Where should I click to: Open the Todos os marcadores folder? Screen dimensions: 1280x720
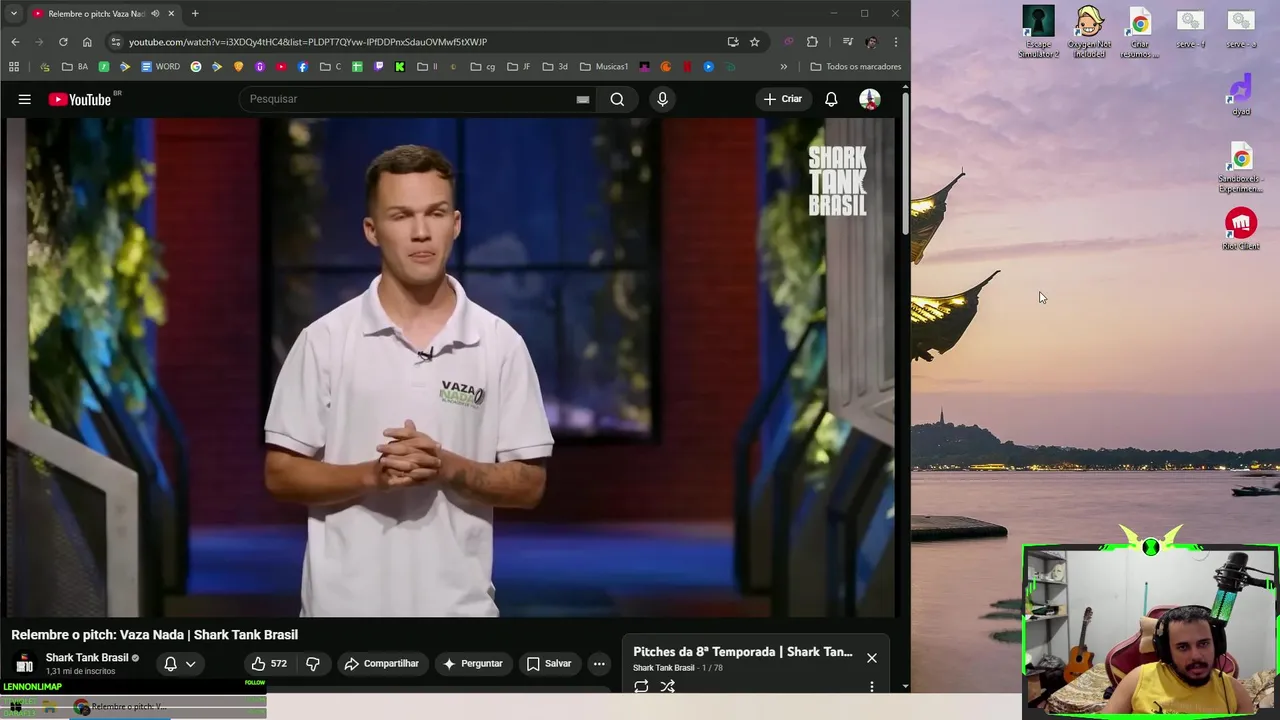[856, 67]
